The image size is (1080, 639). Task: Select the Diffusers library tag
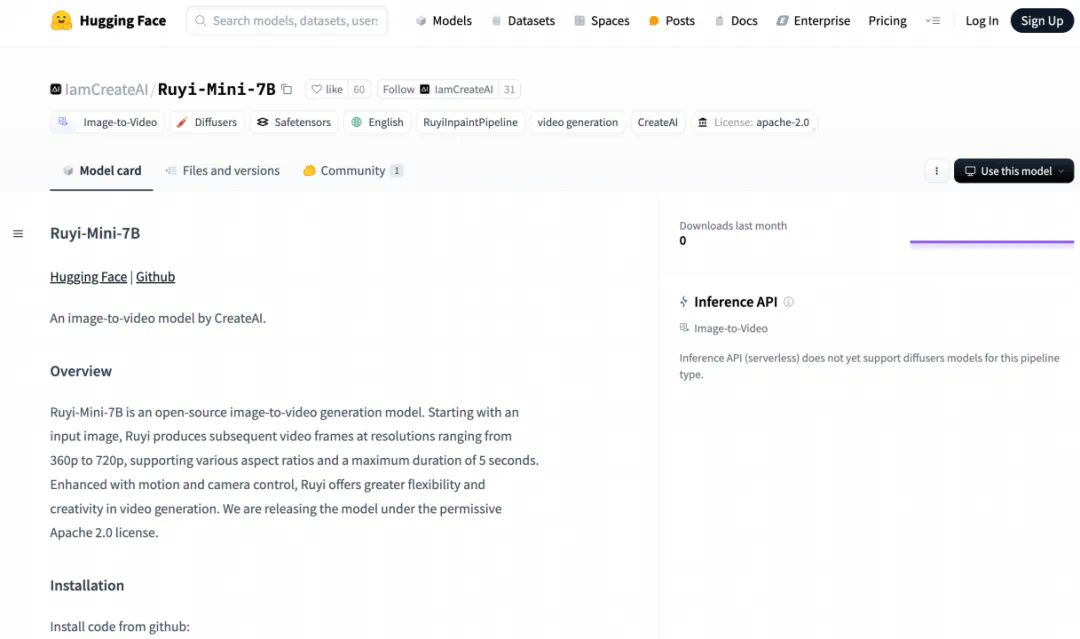pyautogui.click(x=207, y=122)
